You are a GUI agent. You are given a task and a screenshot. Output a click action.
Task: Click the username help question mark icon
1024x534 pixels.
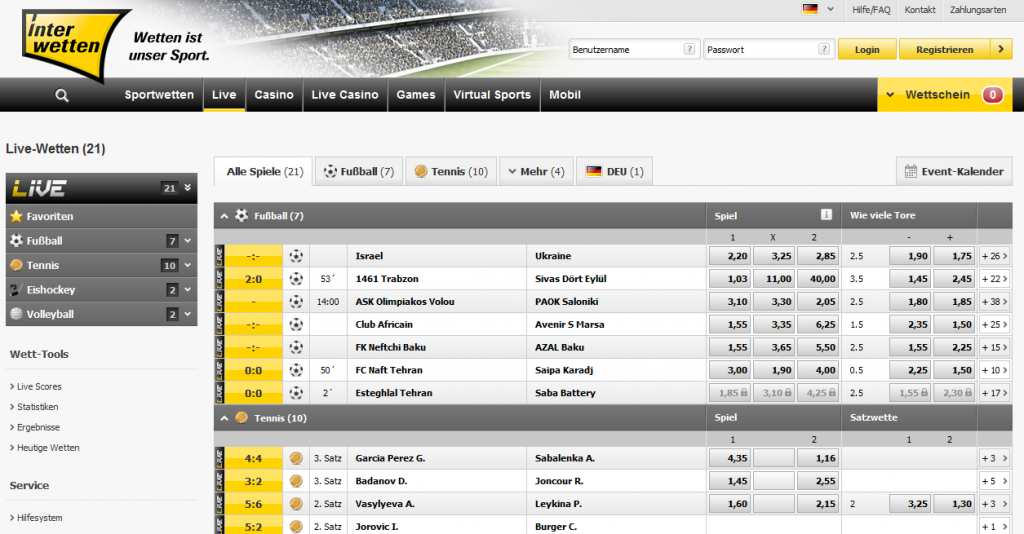[689, 49]
